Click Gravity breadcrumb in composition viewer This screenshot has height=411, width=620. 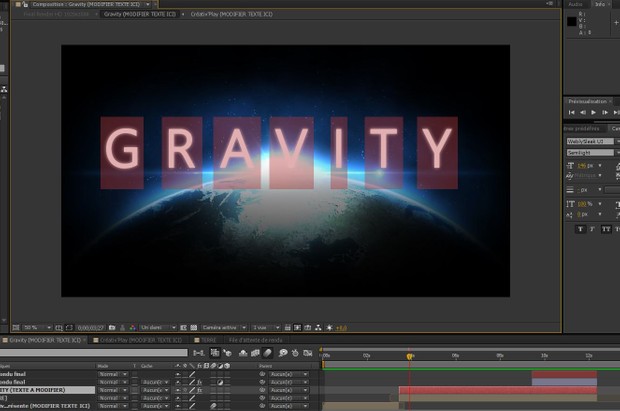pyautogui.click(x=140, y=14)
